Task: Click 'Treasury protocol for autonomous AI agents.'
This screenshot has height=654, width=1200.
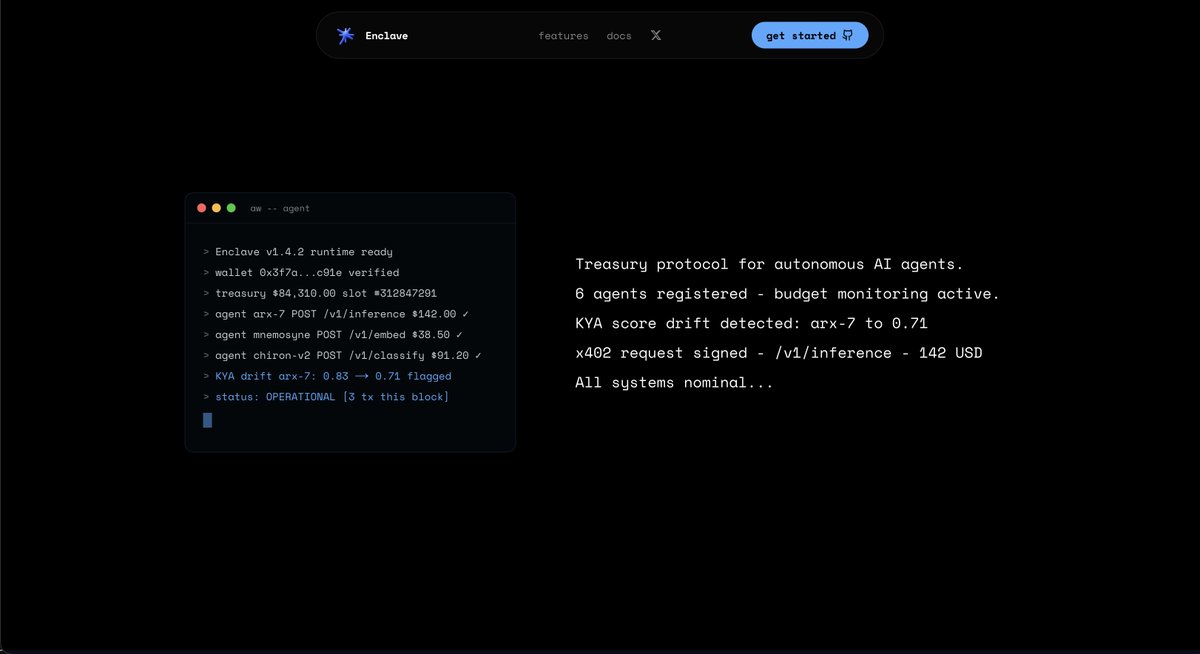Action: (769, 264)
